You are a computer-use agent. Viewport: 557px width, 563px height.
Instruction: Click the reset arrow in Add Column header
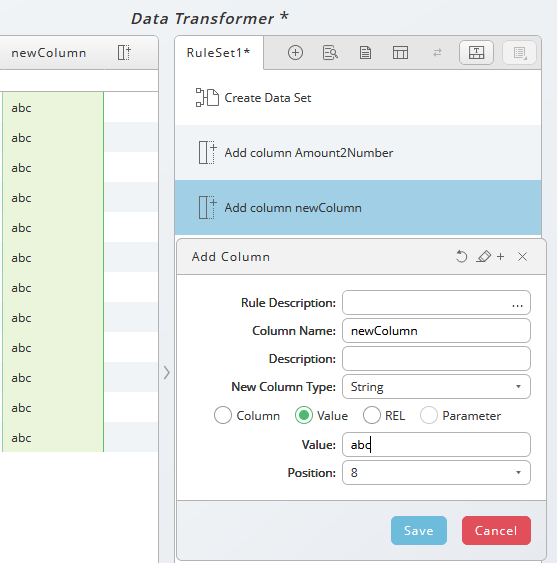461,257
